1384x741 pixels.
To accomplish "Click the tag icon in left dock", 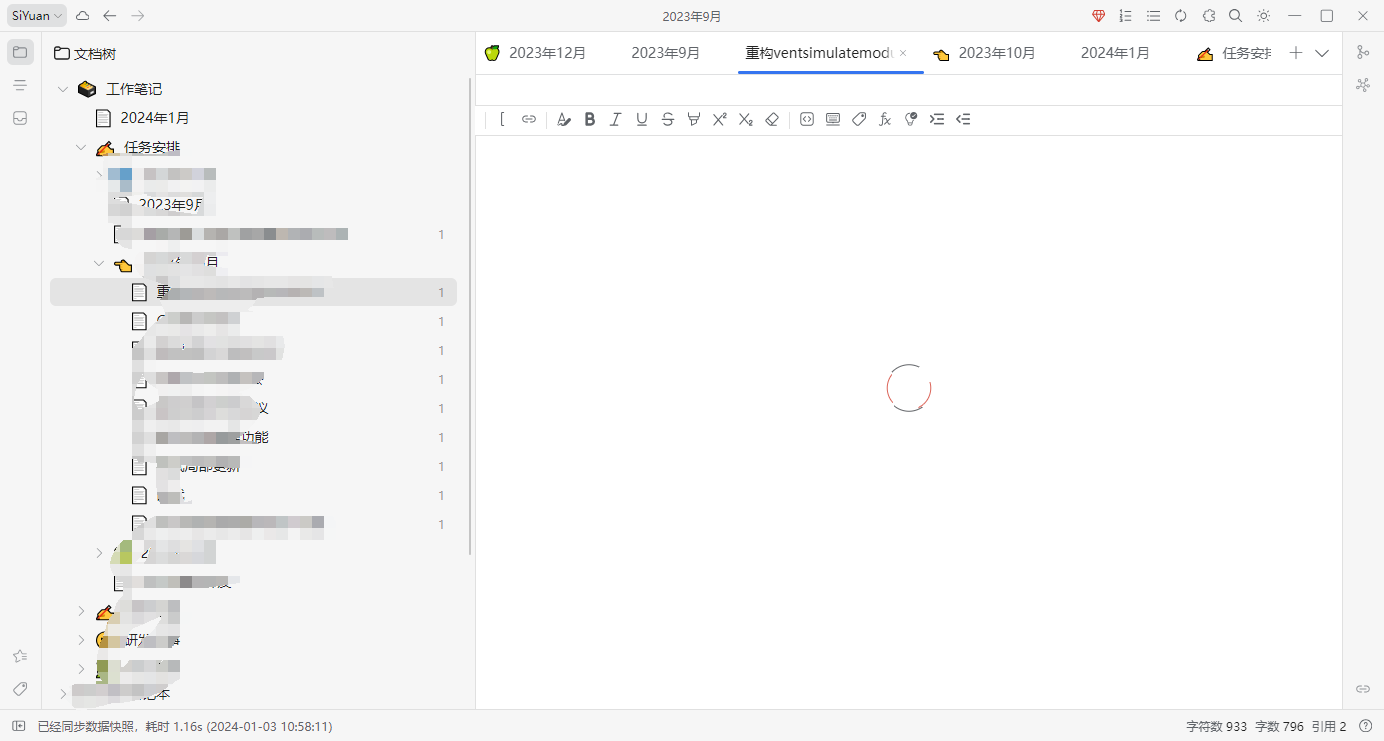I will tap(20, 689).
